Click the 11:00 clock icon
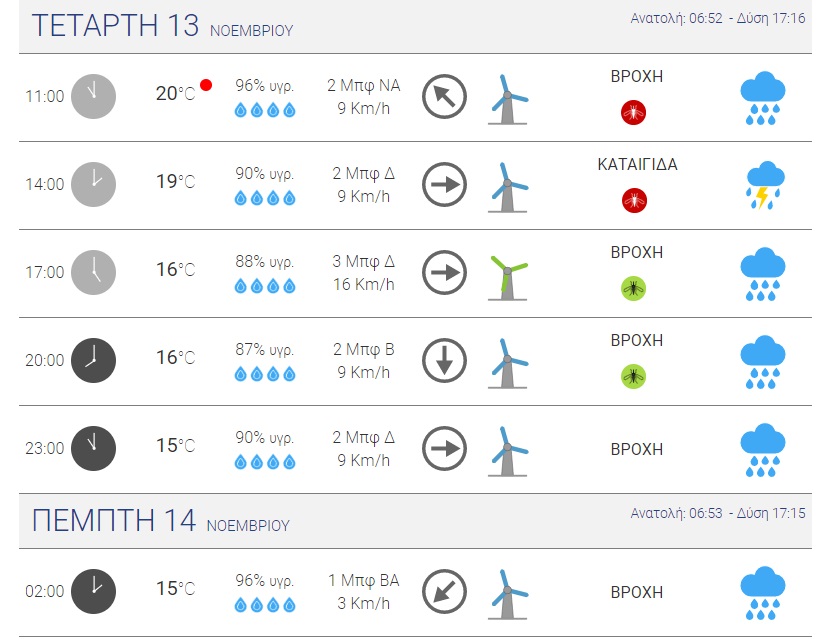 tap(94, 96)
